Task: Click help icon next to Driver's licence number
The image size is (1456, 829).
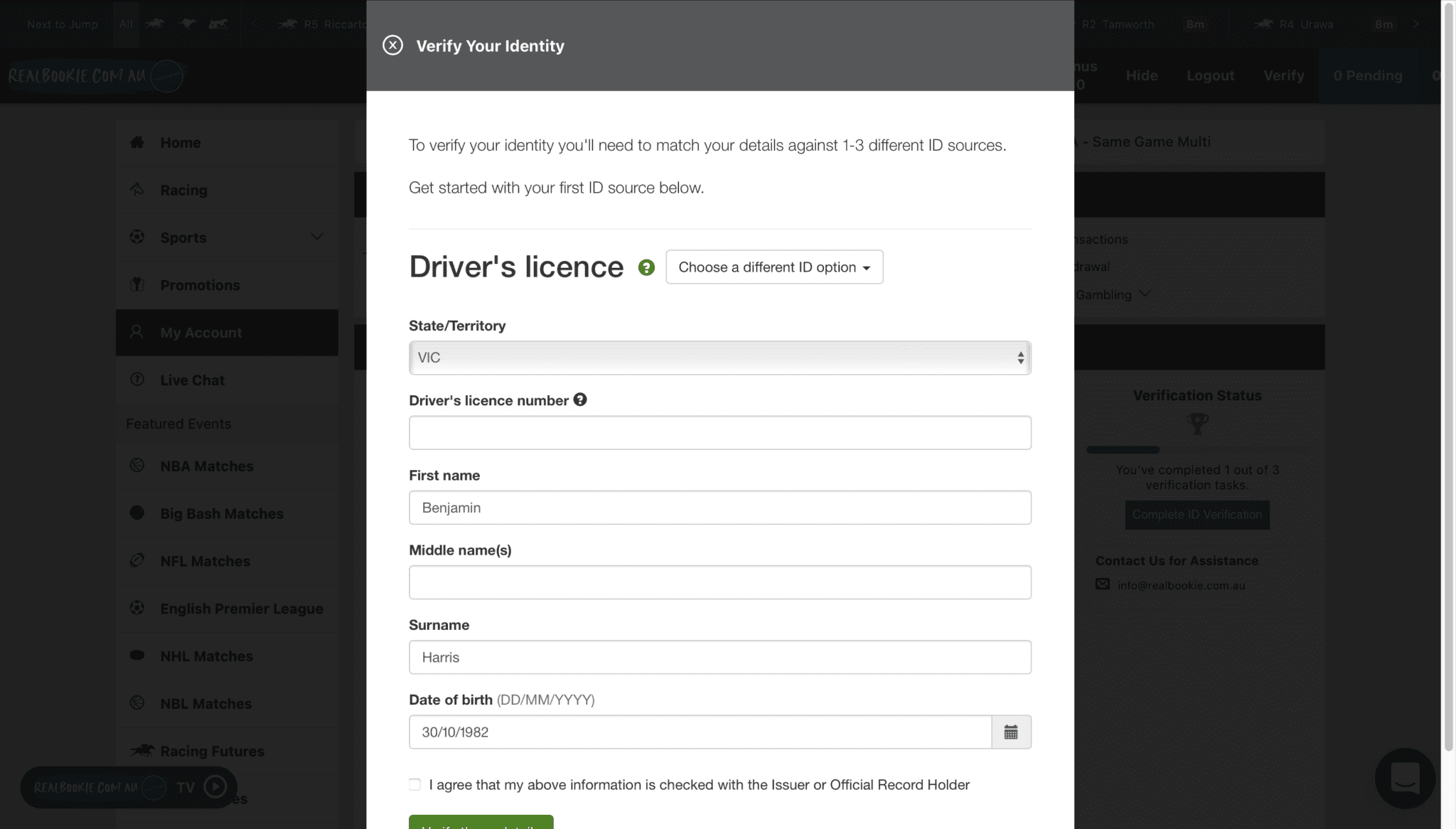Action: tap(580, 400)
